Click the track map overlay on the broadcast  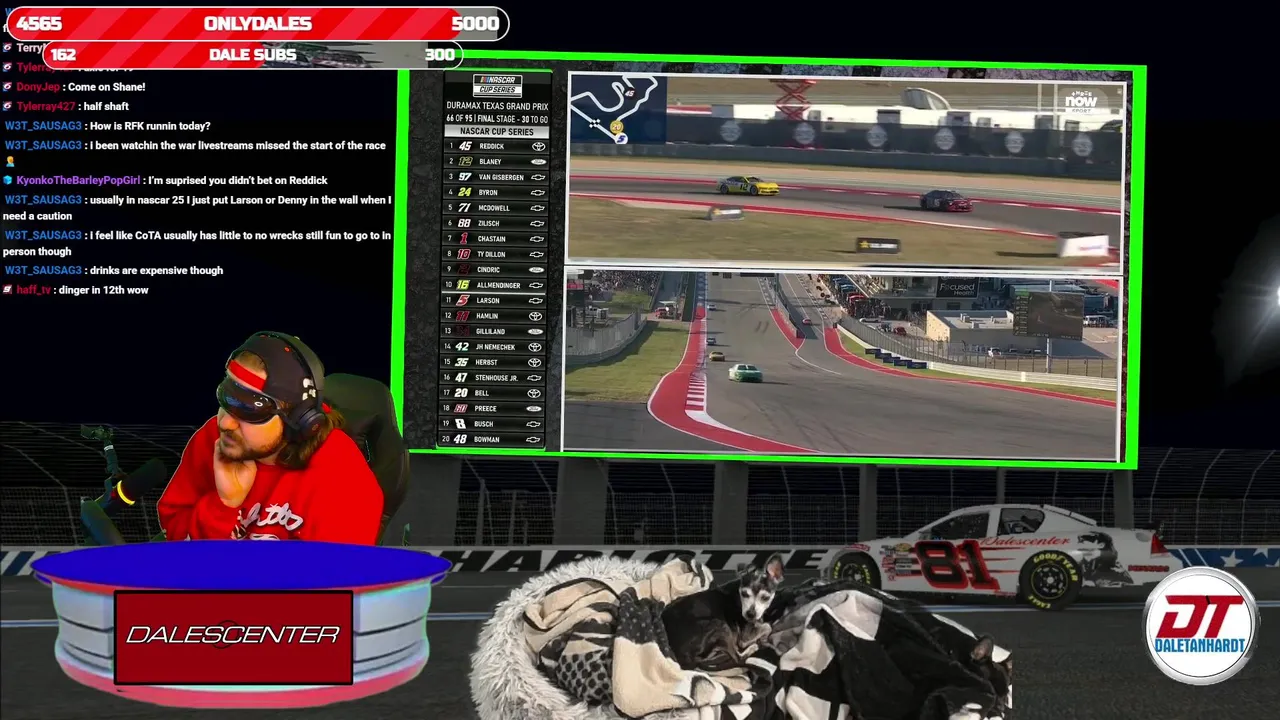coord(618,110)
